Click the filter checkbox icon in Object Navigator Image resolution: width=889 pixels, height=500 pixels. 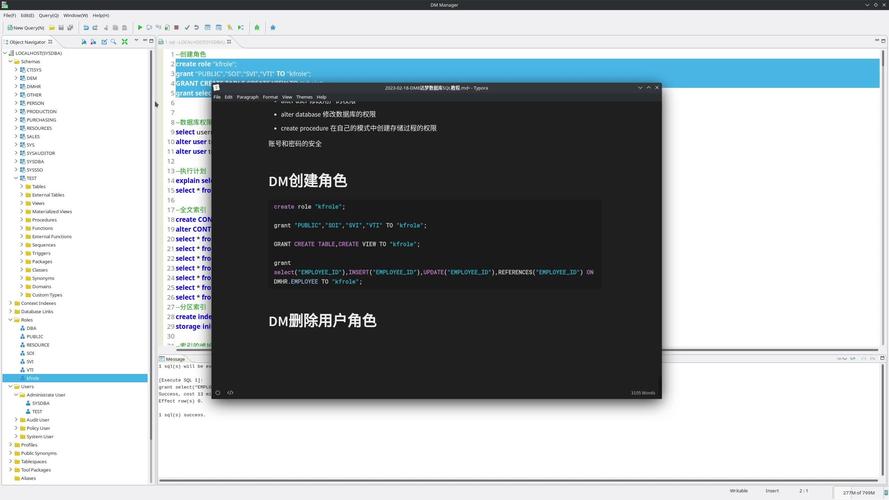point(104,41)
